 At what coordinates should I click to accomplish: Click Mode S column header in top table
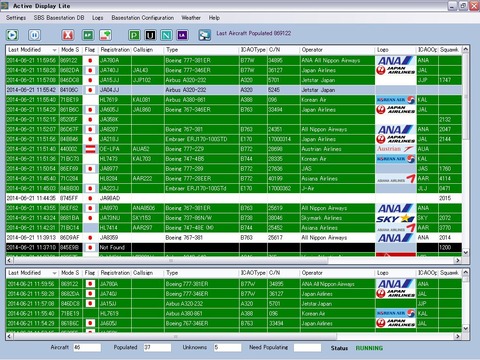[70, 50]
